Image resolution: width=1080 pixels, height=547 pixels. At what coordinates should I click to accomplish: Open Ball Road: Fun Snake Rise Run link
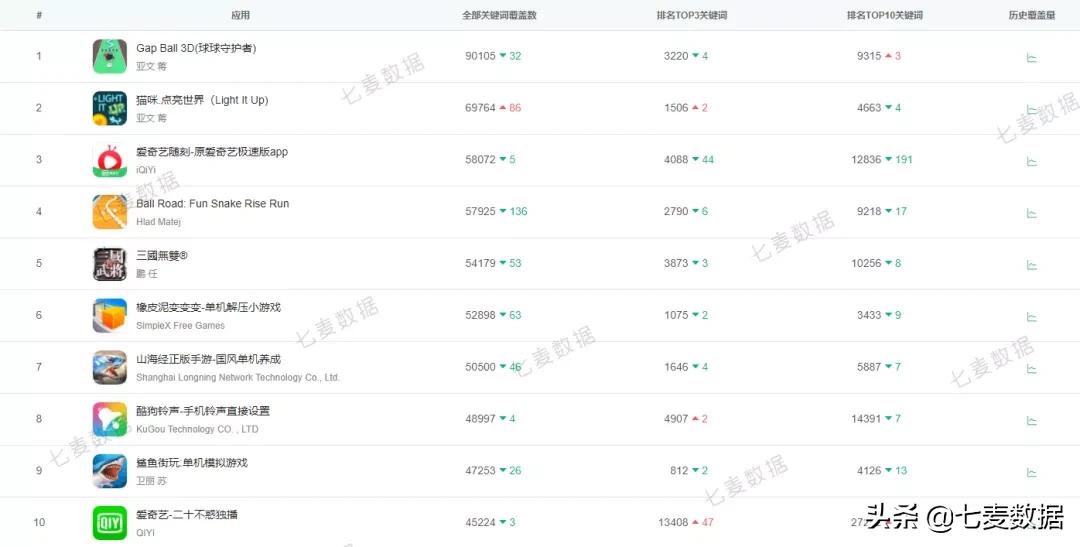click(x=212, y=203)
